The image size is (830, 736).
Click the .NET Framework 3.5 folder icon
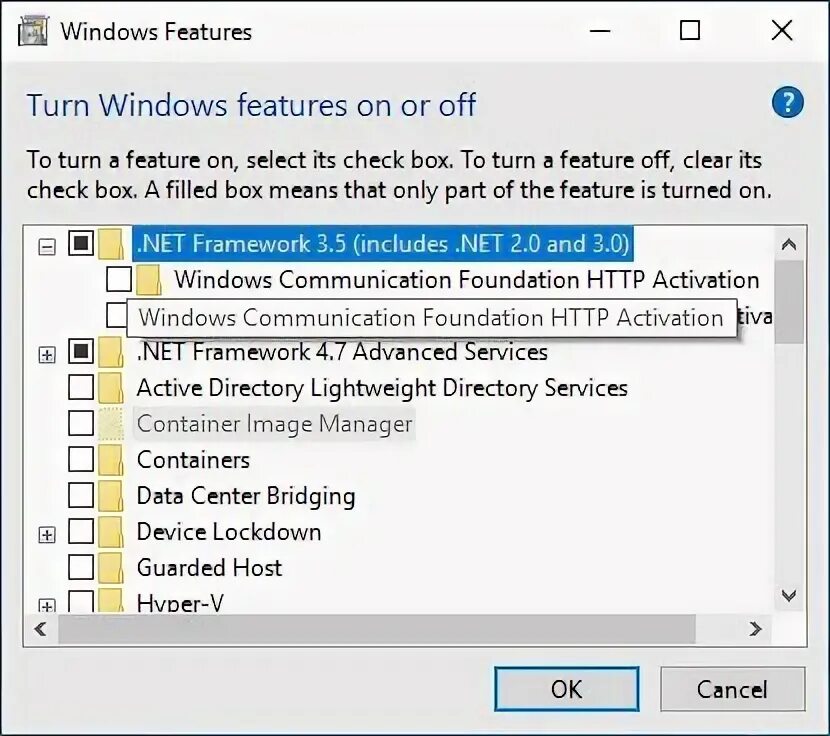point(111,244)
